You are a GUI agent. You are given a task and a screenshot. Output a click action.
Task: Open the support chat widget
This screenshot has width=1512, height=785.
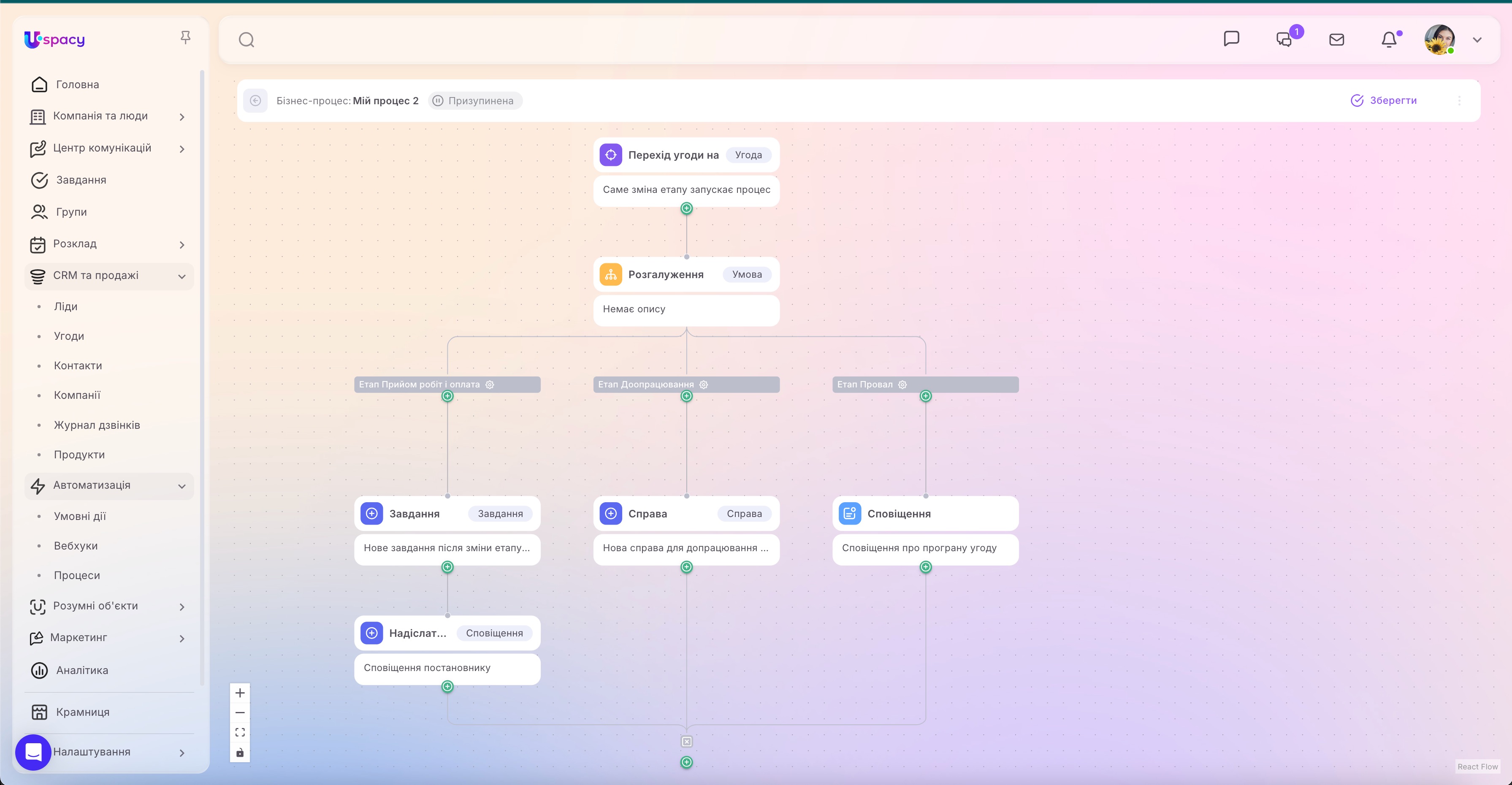(x=33, y=752)
